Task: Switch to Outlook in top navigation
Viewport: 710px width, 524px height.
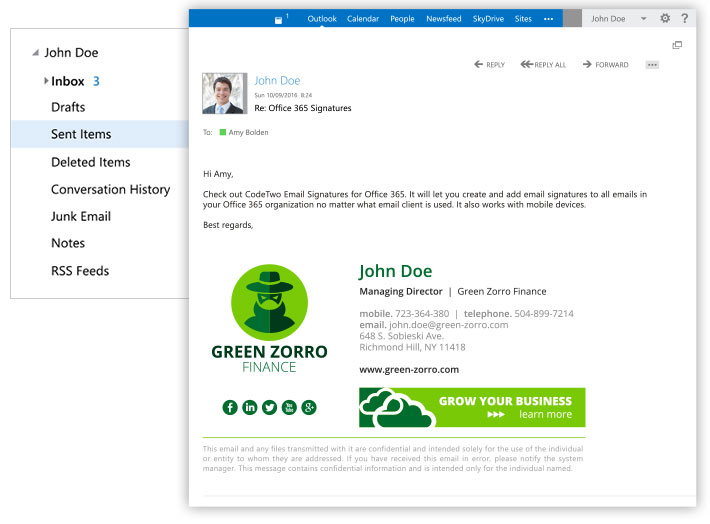Action: (322, 19)
